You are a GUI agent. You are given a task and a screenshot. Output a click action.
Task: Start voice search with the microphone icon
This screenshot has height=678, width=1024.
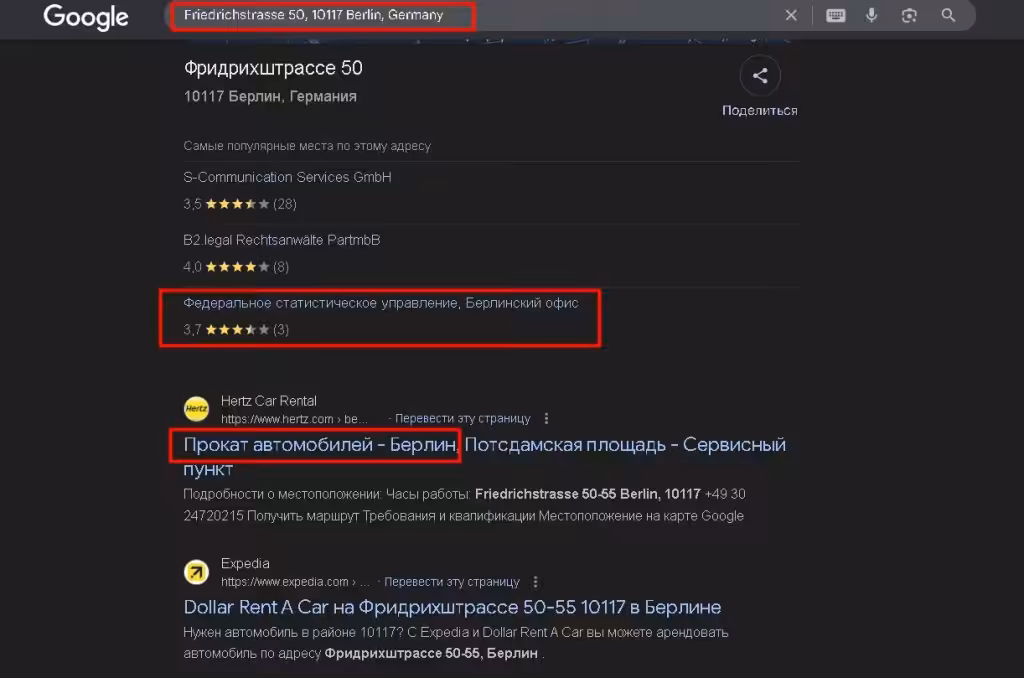coord(871,15)
